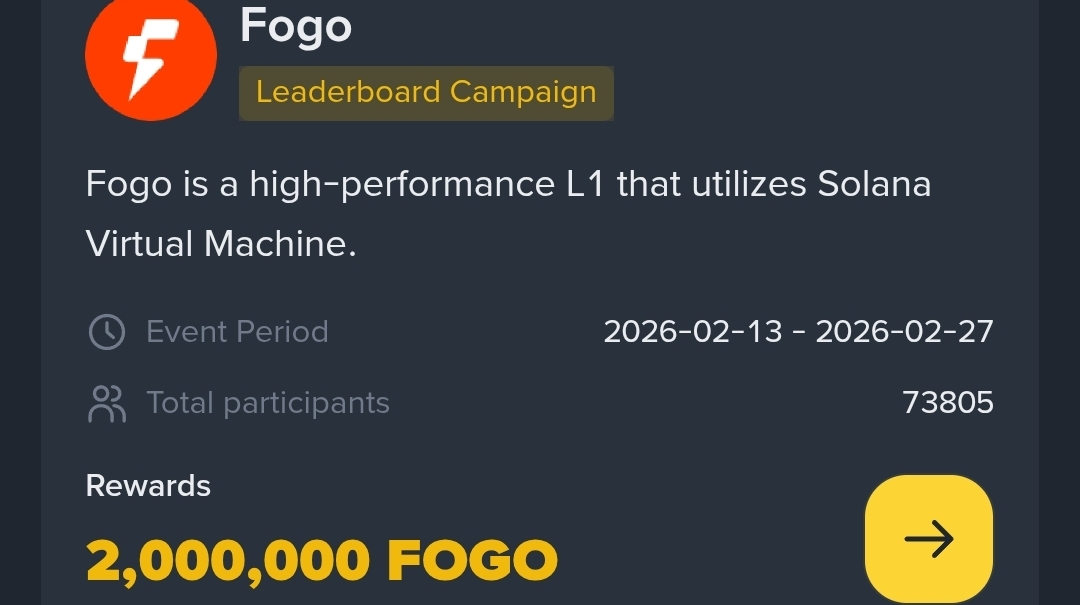Screen dimensions: 1080x605
Task: Click the end date 2026-02-27
Action: pyautogui.click(x=904, y=332)
